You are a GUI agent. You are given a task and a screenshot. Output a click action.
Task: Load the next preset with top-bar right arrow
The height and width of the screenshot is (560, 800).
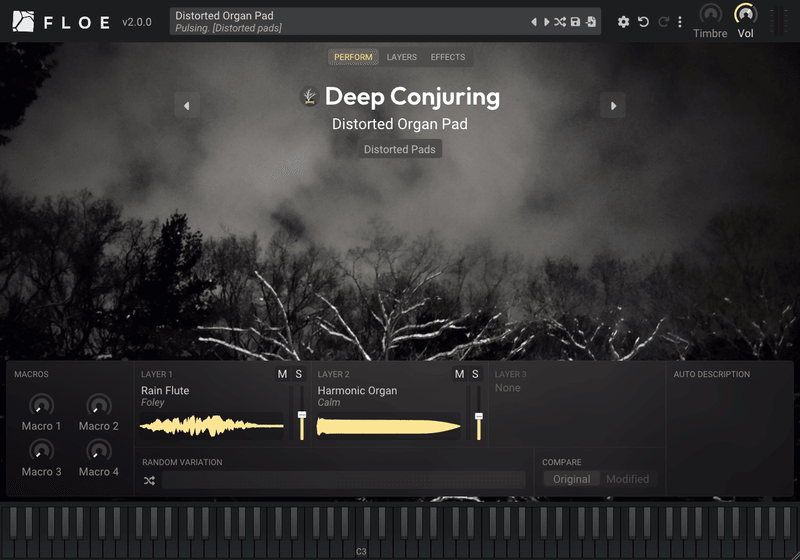tap(546, 22)
